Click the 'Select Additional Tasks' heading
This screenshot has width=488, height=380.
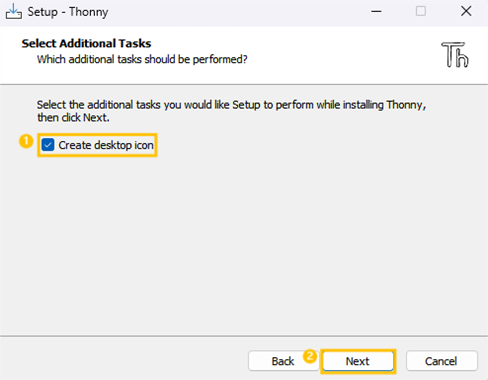tap(86, 43)
